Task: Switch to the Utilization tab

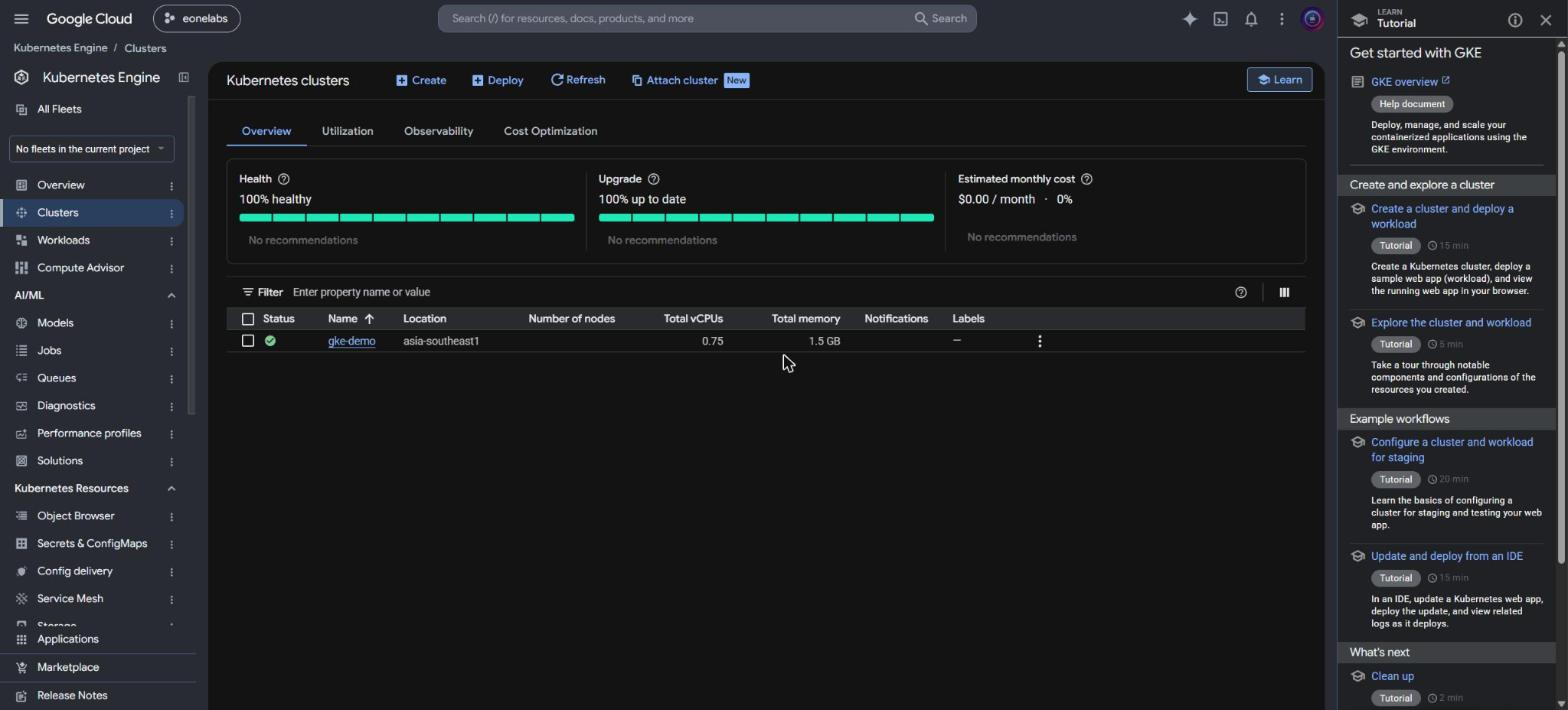Action: (x=347, y=131)
